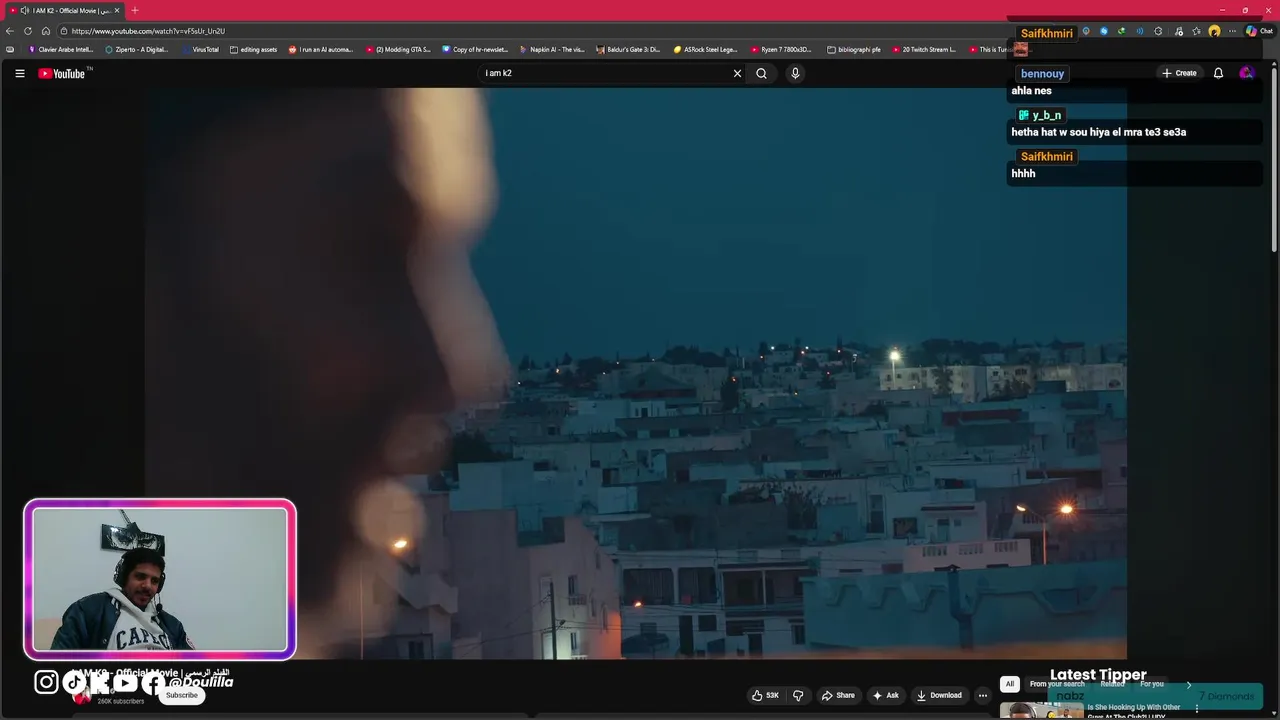Open the YouTube account avatar menu
The width and height of the screenshot is (1280, 720).
click(1246, 73)
